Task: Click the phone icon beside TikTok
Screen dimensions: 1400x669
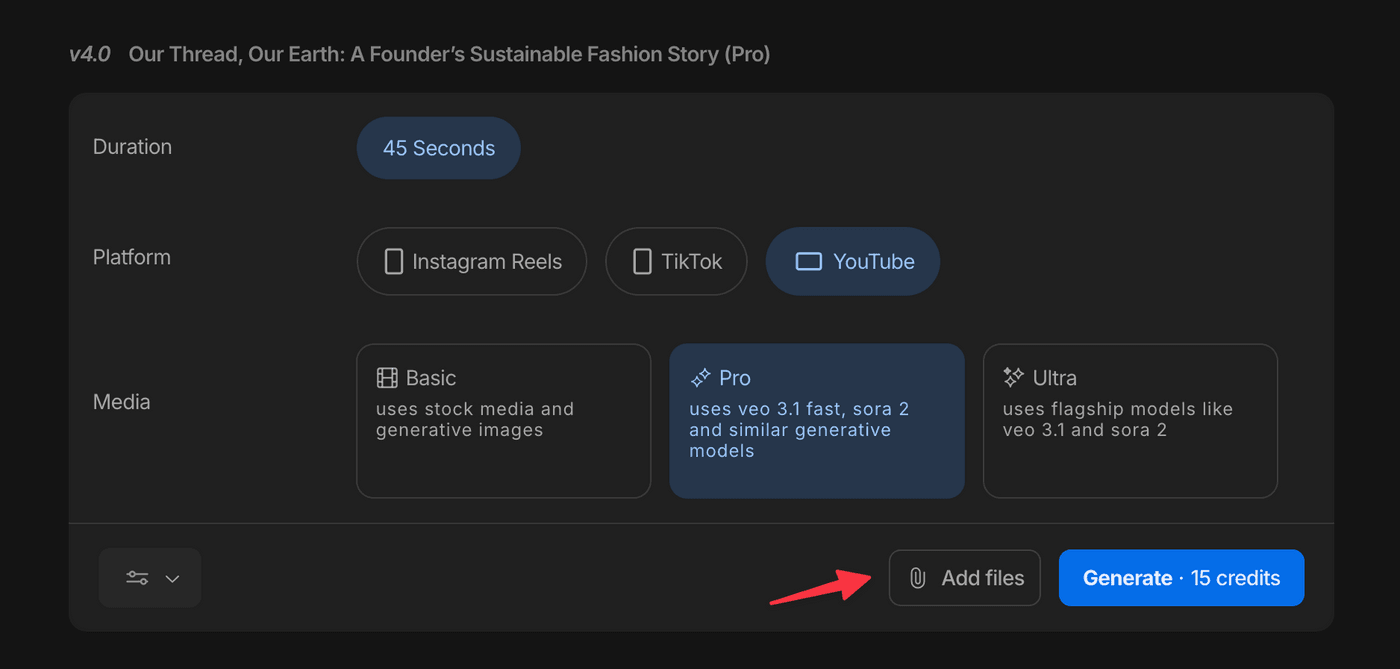Action: 642,262
